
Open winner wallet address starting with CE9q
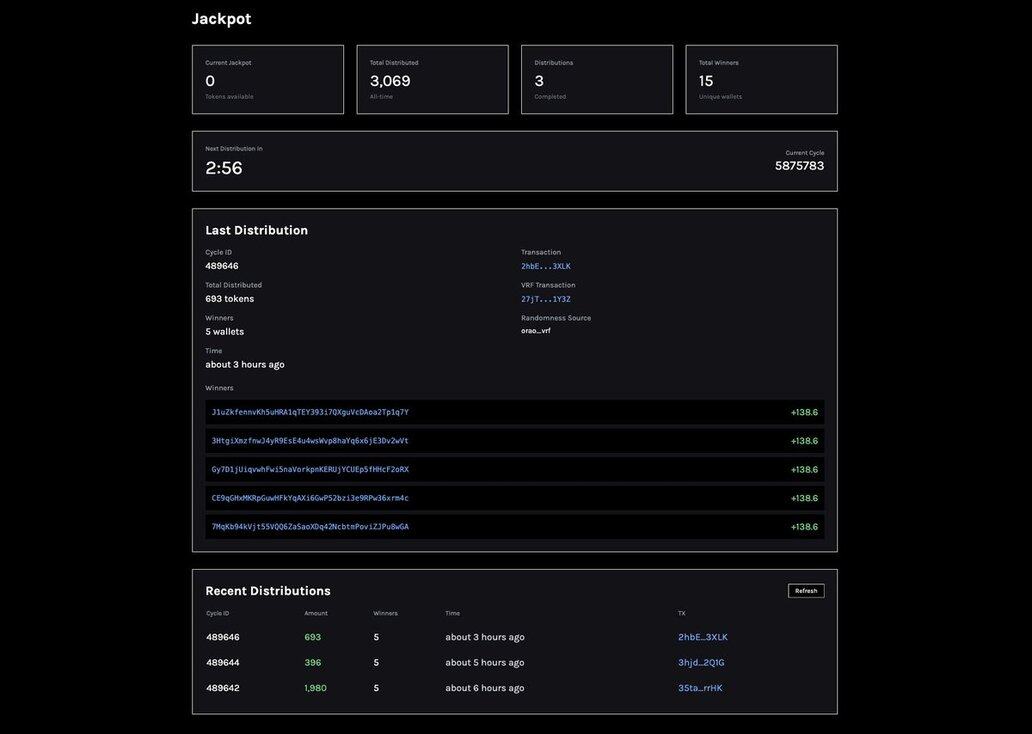[310, 498]
